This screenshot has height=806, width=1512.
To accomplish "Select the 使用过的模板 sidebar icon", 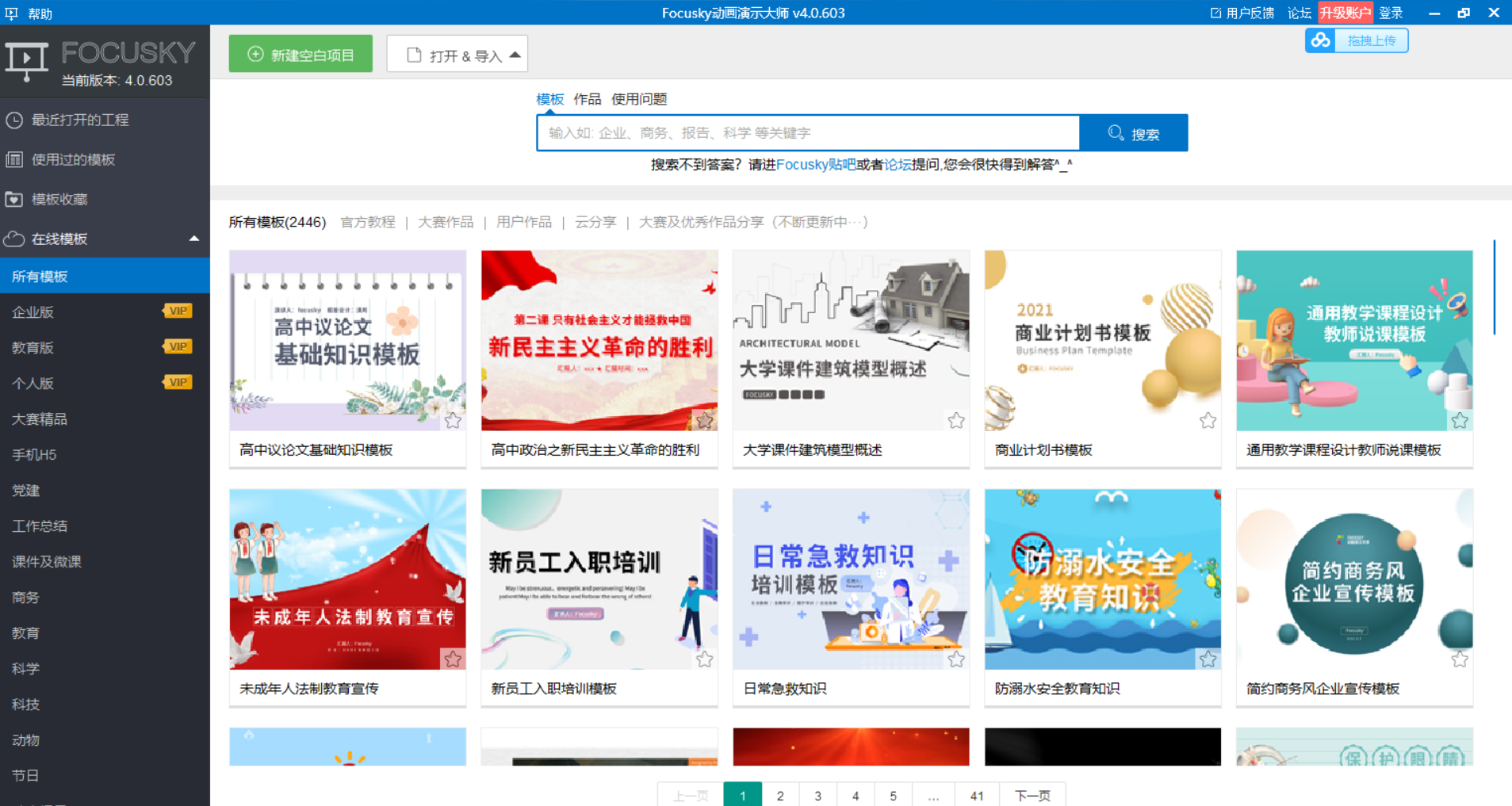I will (x=14, y=159).
